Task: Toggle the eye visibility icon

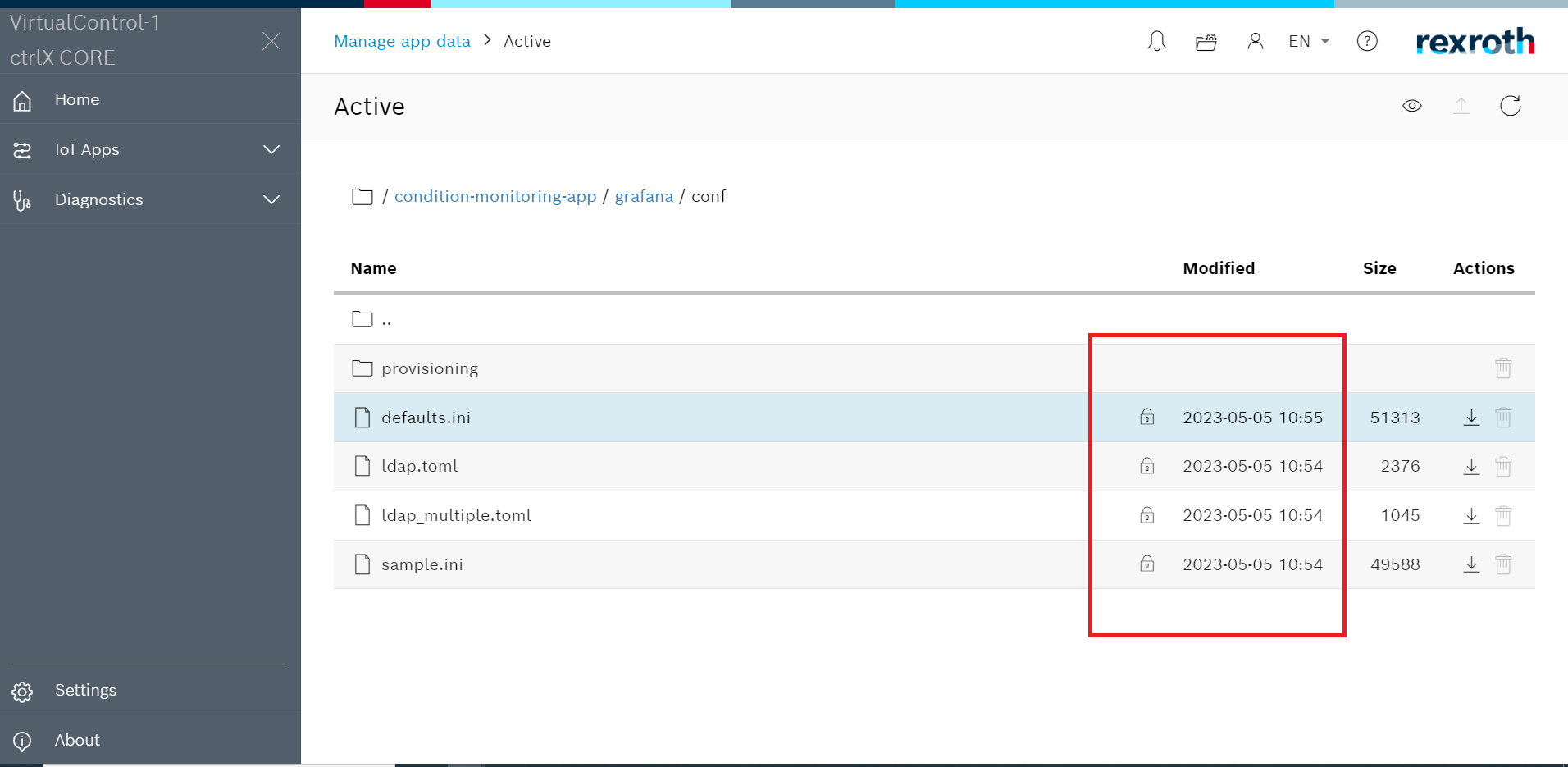Action: click(1411, 106)
